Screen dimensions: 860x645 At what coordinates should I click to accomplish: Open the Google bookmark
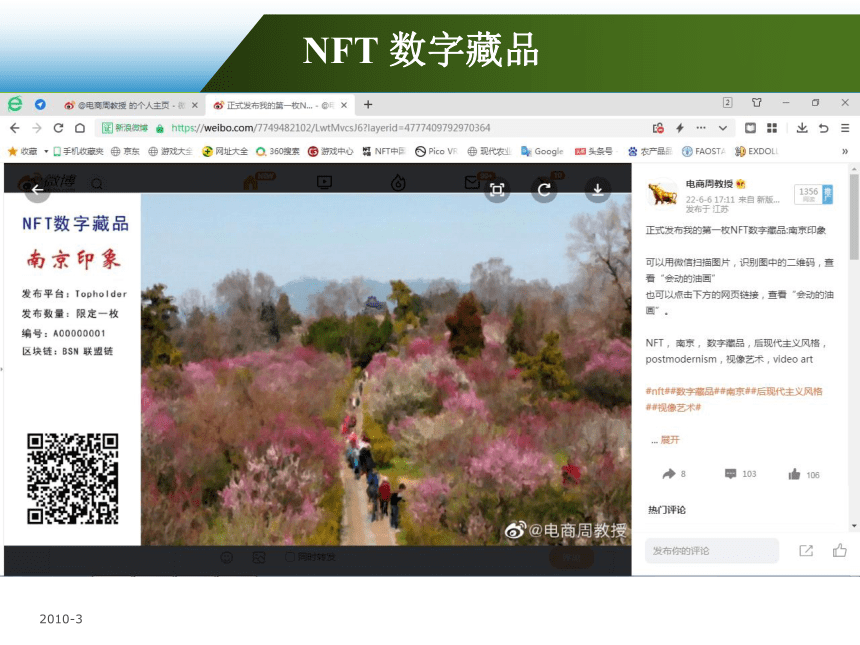pos(542,151)
